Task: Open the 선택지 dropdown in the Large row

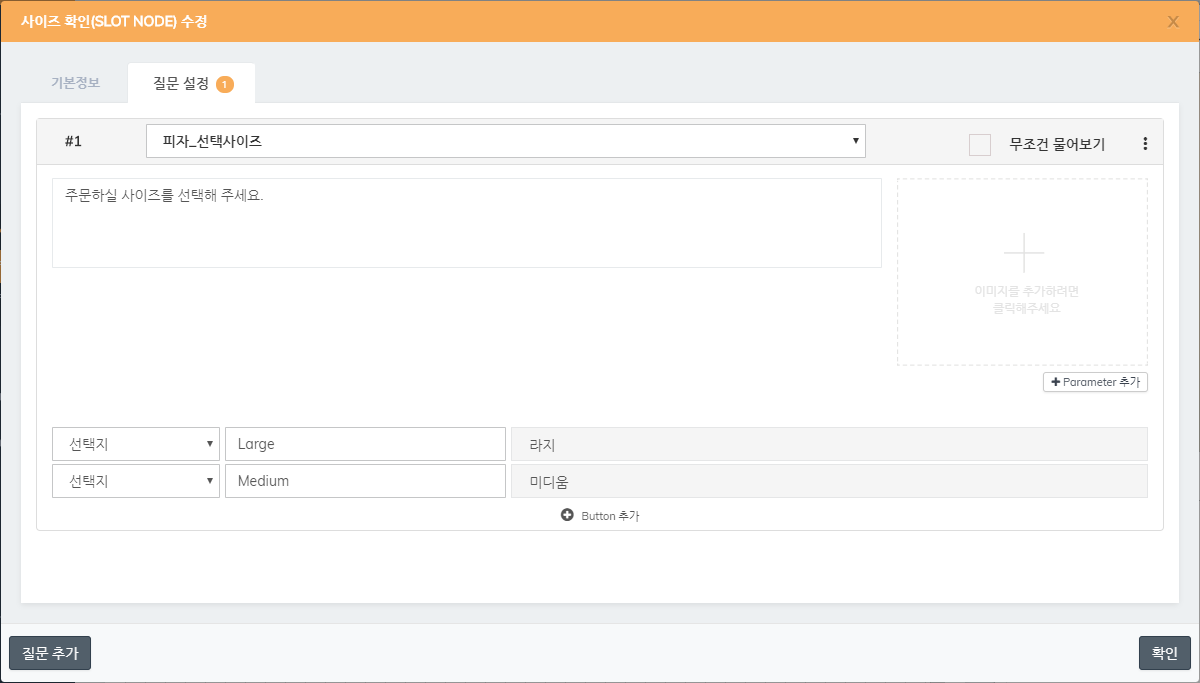Action: [136, 444]
